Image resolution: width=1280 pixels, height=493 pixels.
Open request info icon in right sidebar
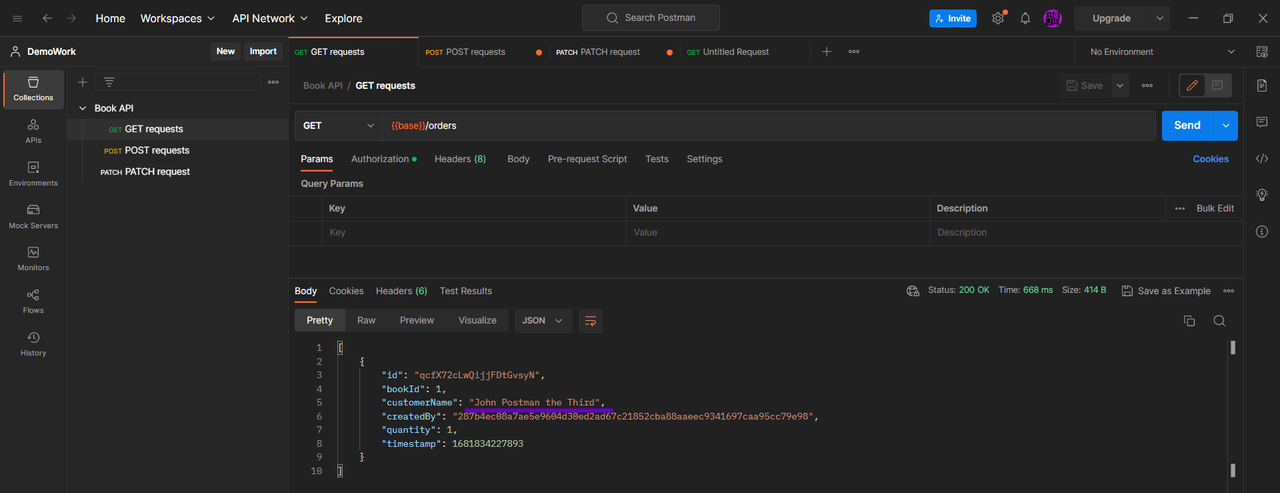pos(1262,232)
